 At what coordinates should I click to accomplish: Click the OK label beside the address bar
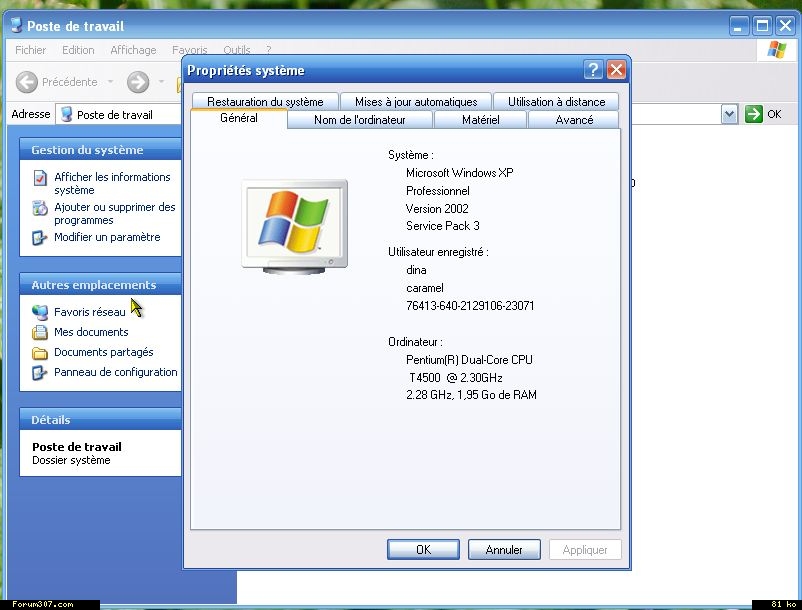(x=774, y=115)
